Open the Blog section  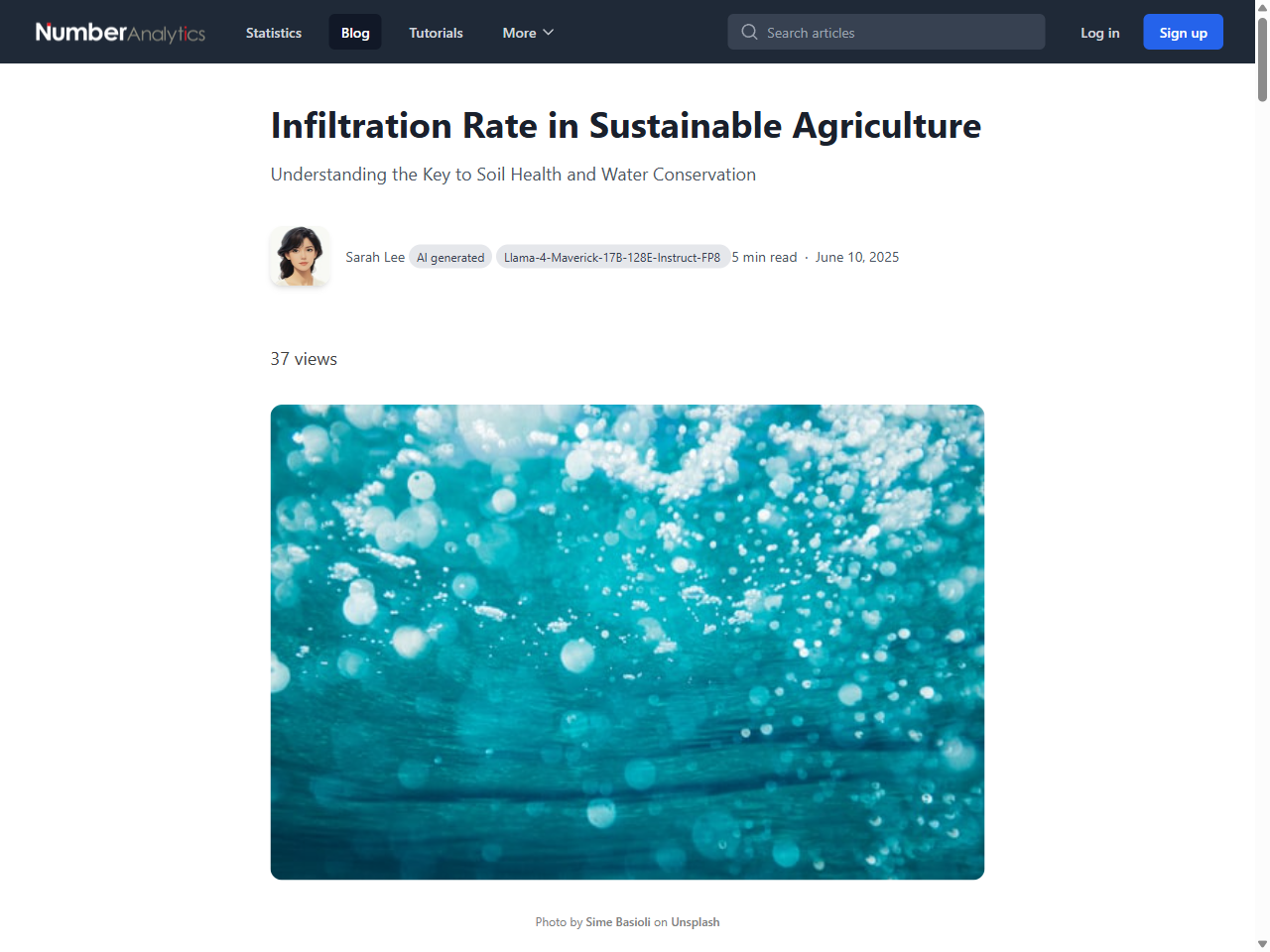(354, 32)
